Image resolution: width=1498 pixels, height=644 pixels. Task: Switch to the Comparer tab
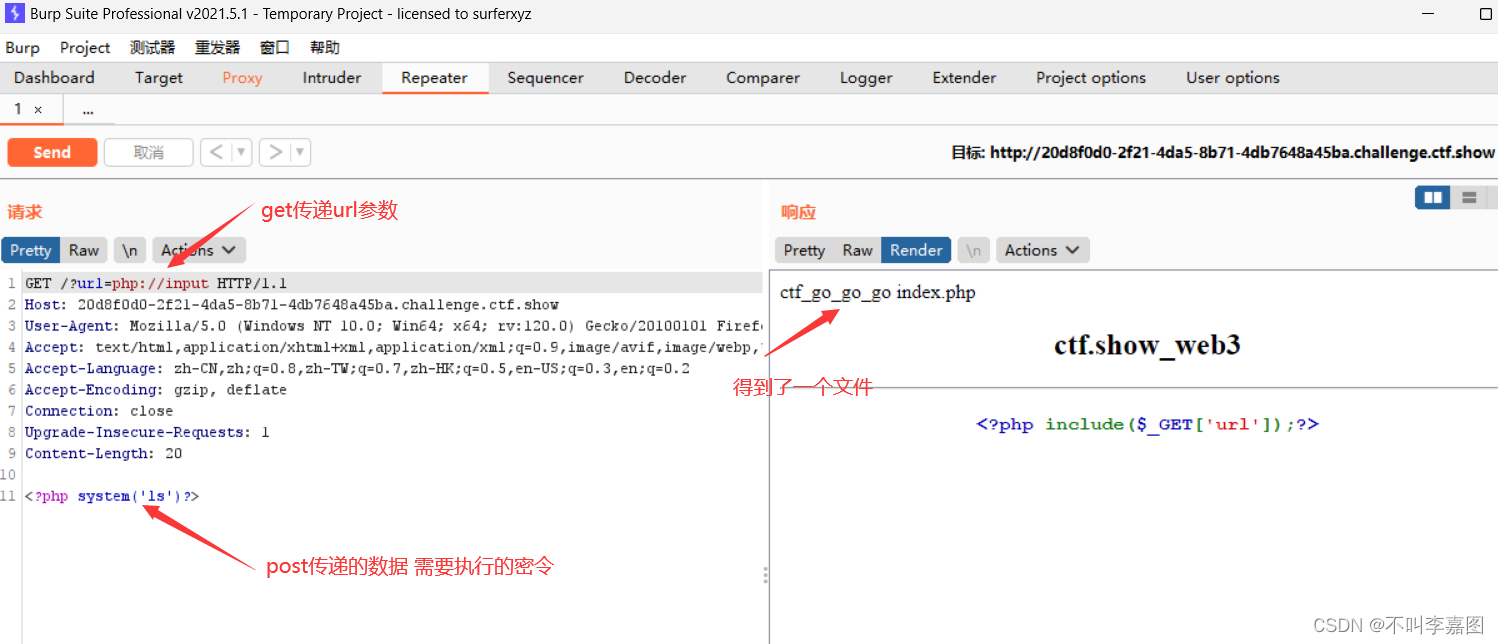763,78
